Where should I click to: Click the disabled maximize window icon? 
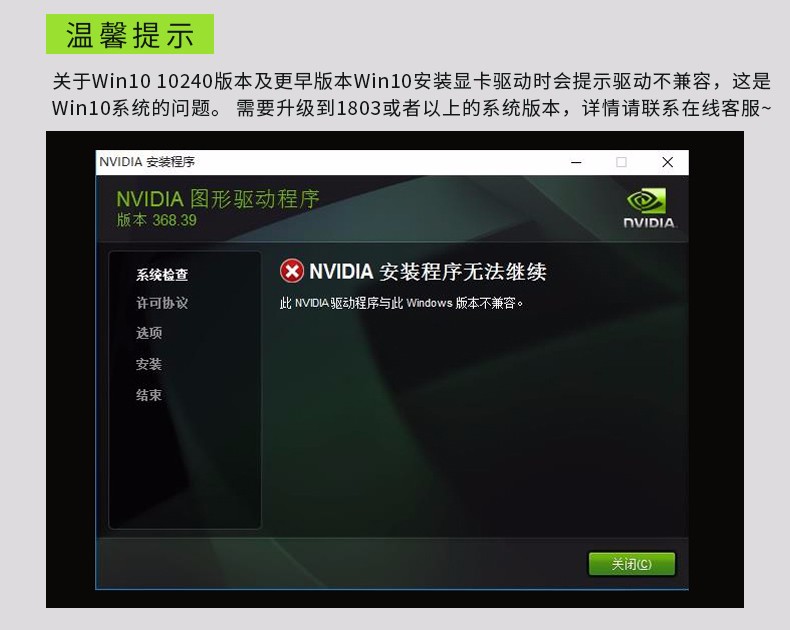pyautogui.click(x=621, y=162)
